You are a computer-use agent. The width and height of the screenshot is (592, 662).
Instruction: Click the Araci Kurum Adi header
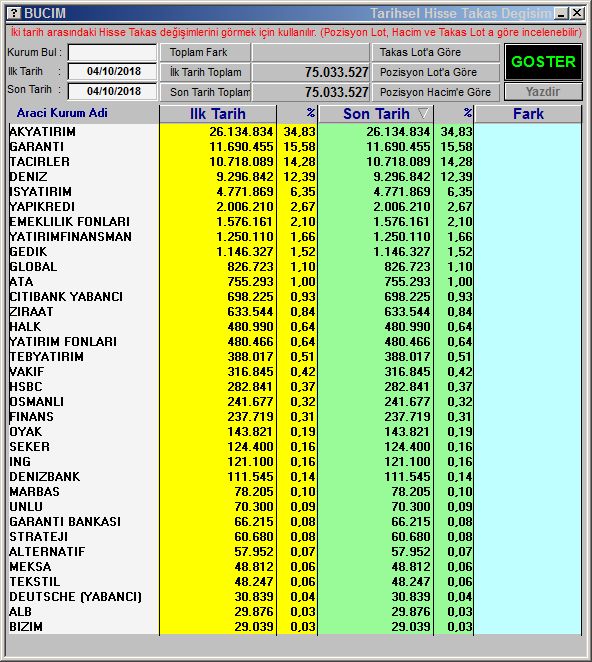(x=62, y=113)
